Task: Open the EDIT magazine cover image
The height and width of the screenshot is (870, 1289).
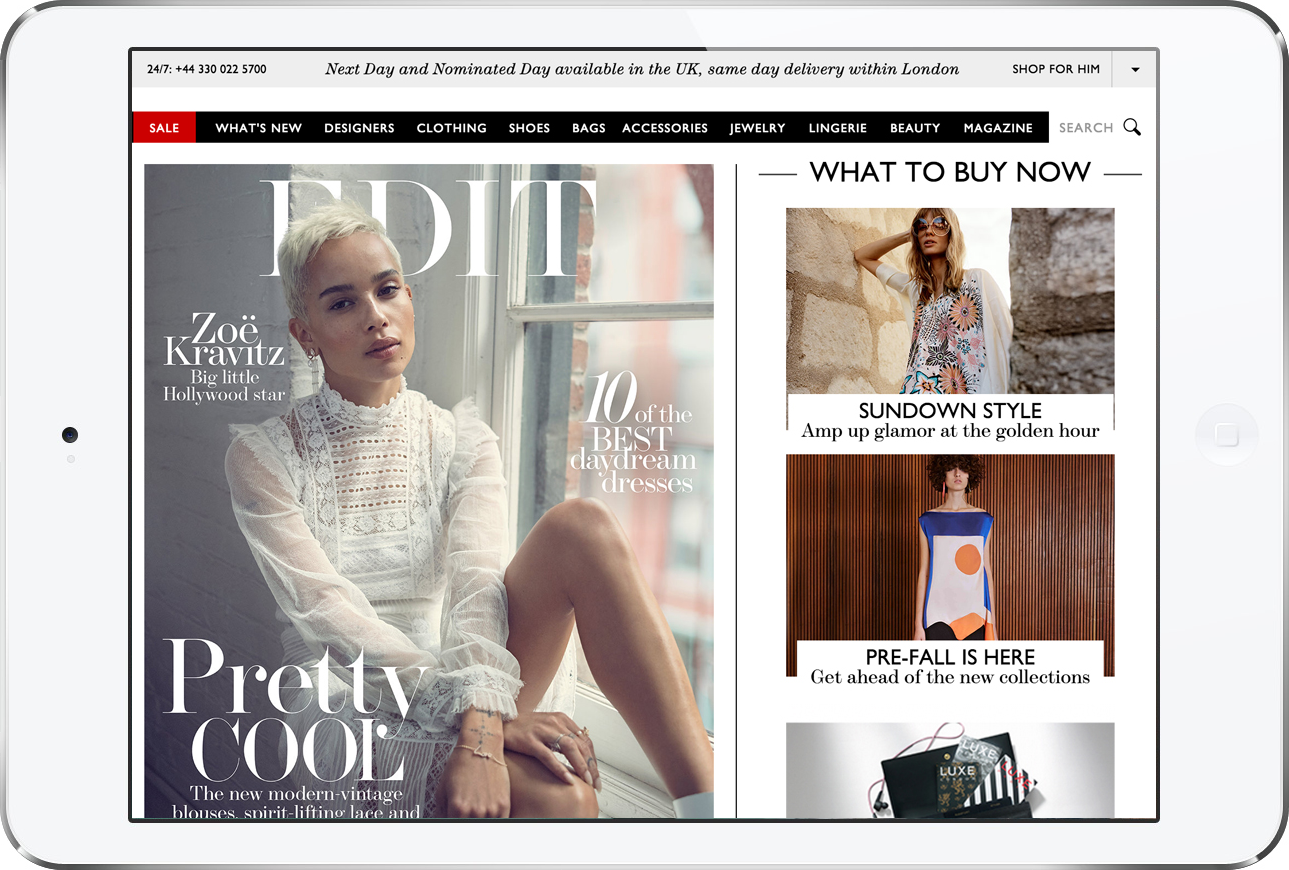Action: pos(429,491)
